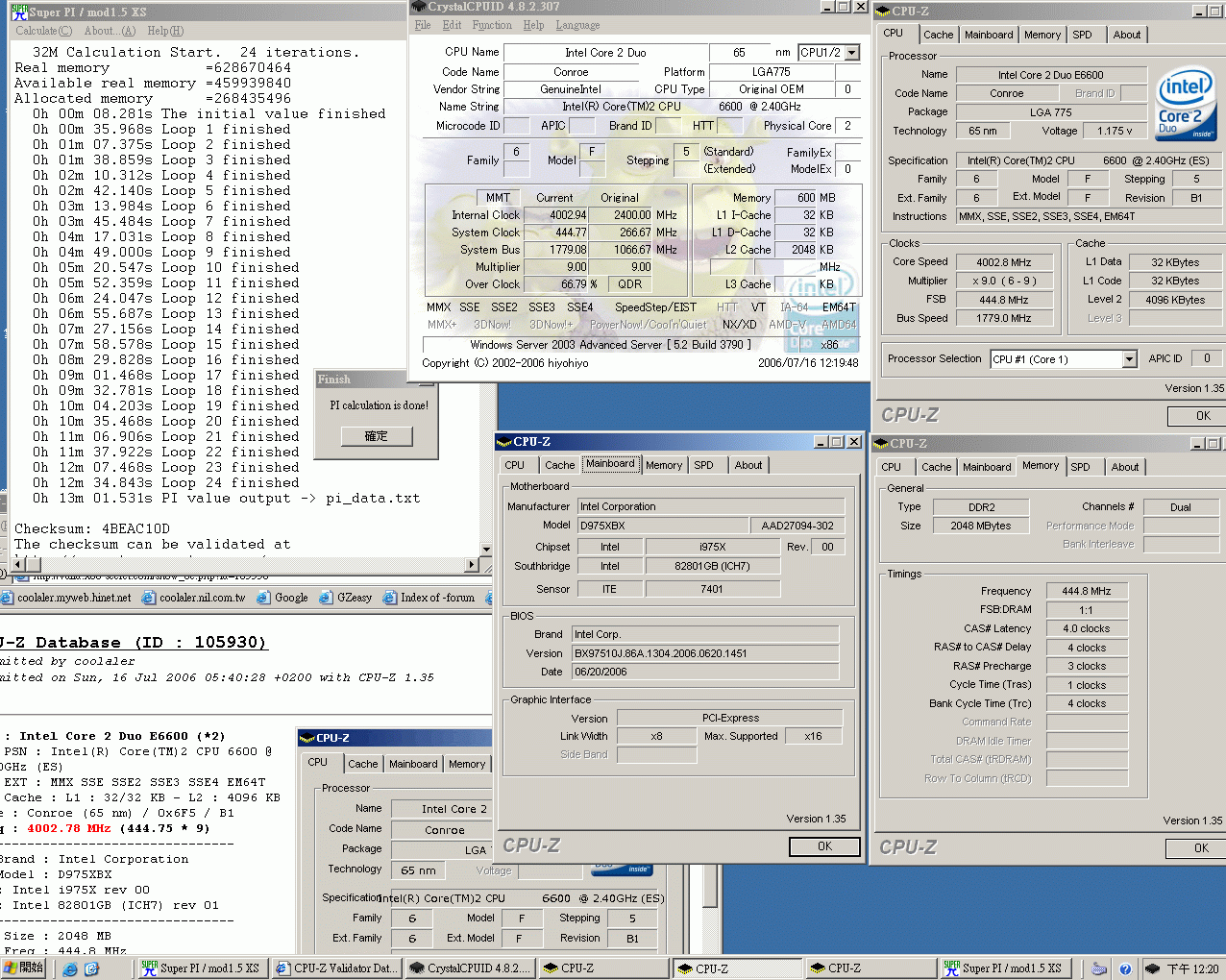Screen dimensions: 1226x980
Task: Open About tab in CPU-Z Mainboard window
Action: pos(748,465)
